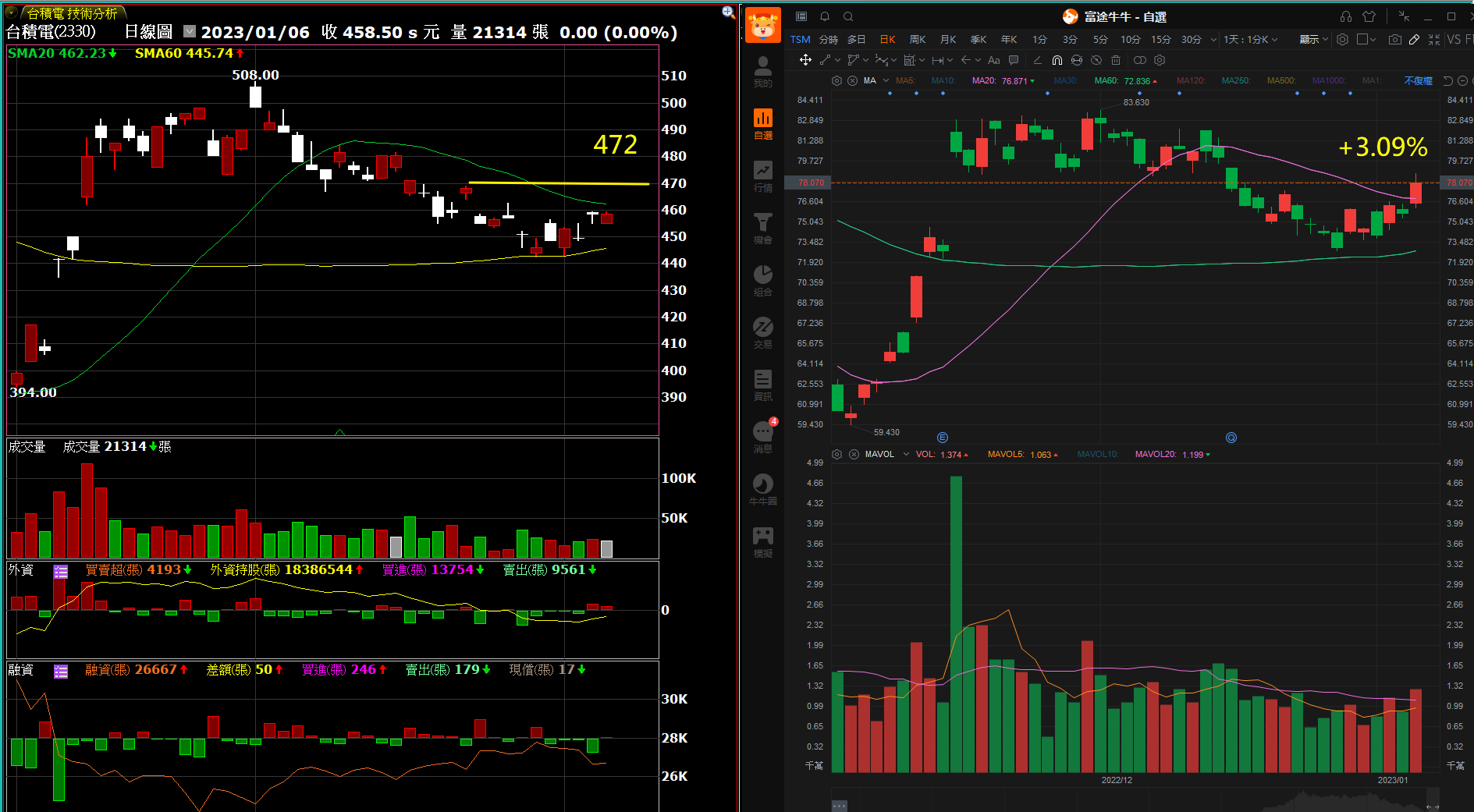Select the comment bubble annotation tool

click(1014, 60)
